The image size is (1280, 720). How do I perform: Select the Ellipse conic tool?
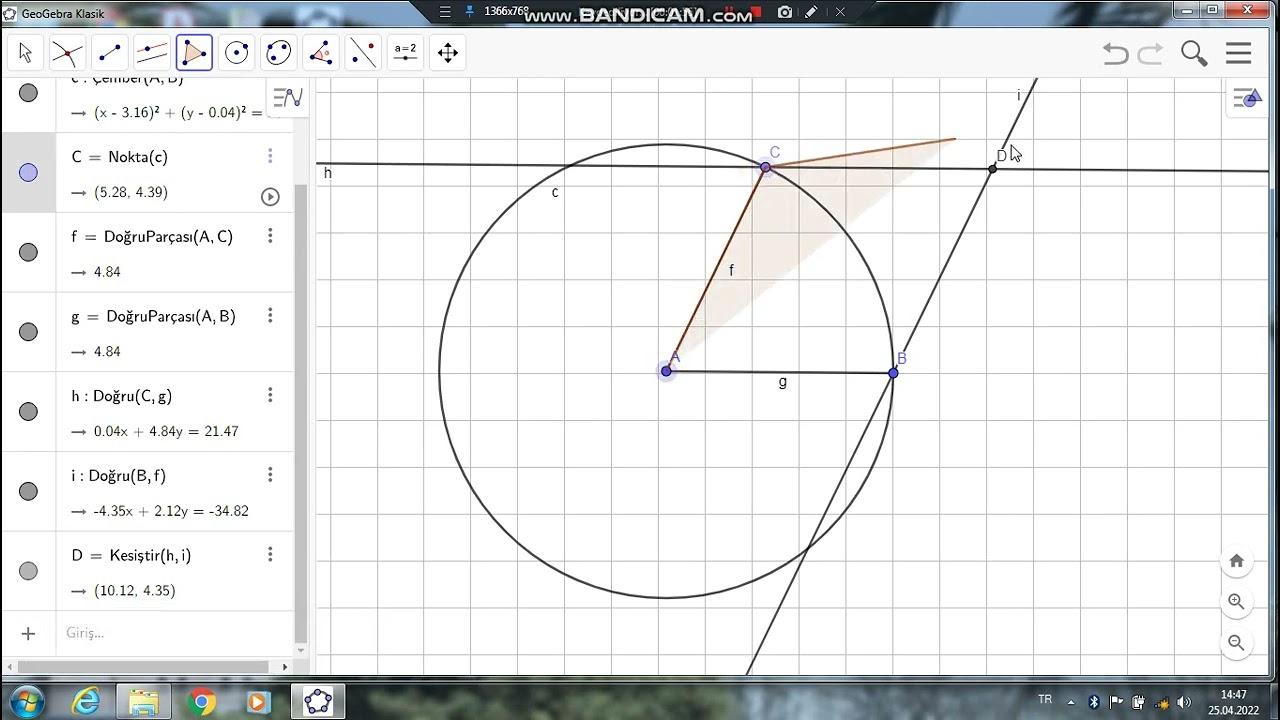279,53
